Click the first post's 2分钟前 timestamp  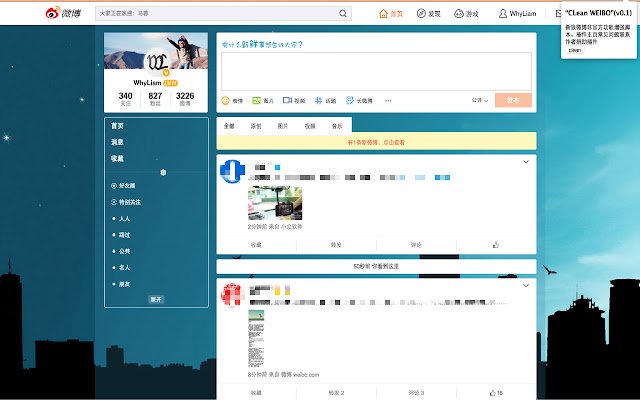[257, 227]
